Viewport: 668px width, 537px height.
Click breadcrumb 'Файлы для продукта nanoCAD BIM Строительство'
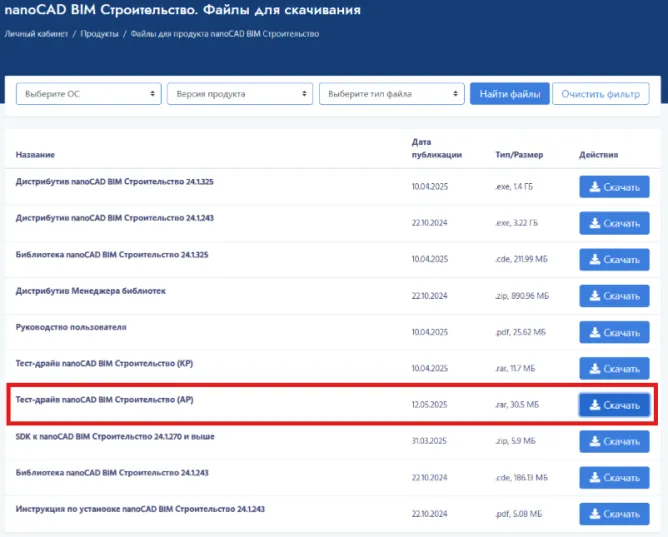tap(225, 34)
